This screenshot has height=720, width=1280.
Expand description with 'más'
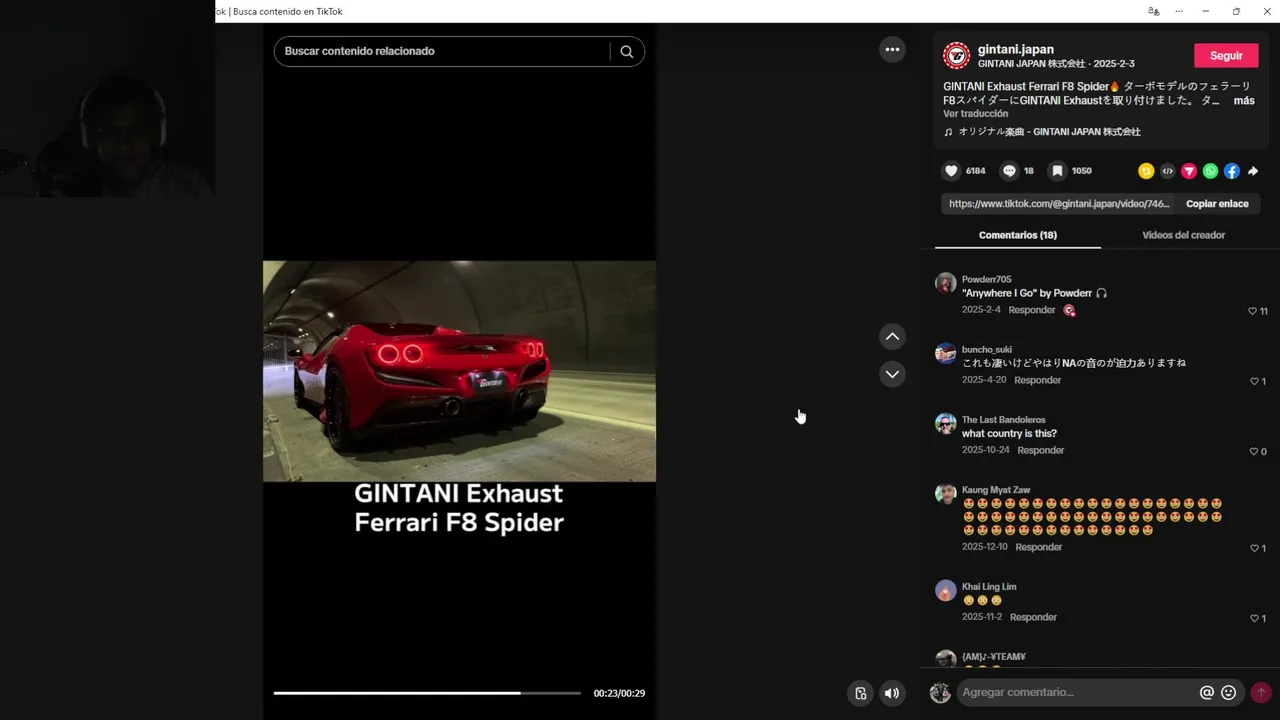coord(1243,100)
